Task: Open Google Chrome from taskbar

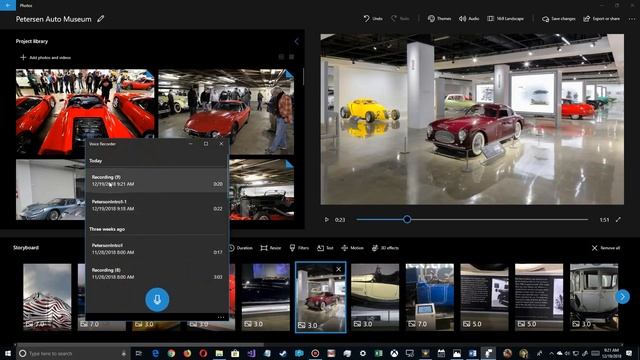Action: click(171, 353)
